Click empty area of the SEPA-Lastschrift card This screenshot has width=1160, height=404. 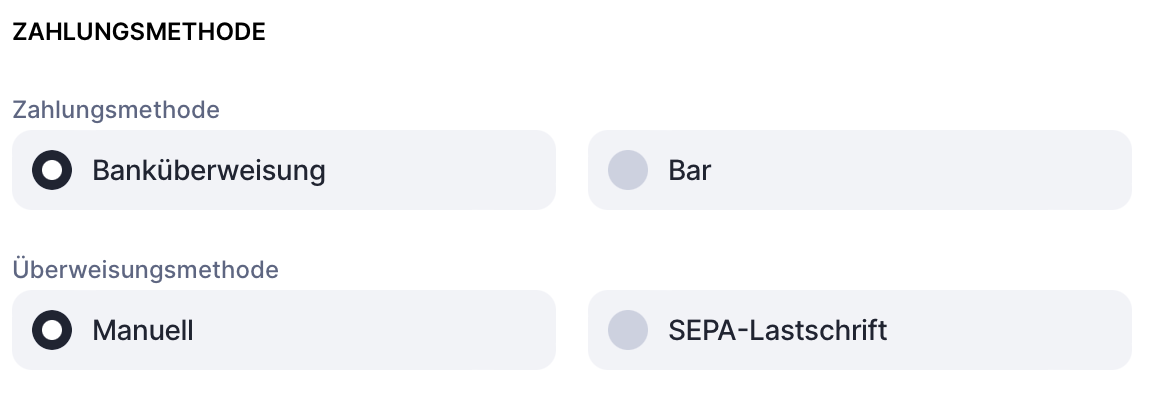[x=1010, y=330]
